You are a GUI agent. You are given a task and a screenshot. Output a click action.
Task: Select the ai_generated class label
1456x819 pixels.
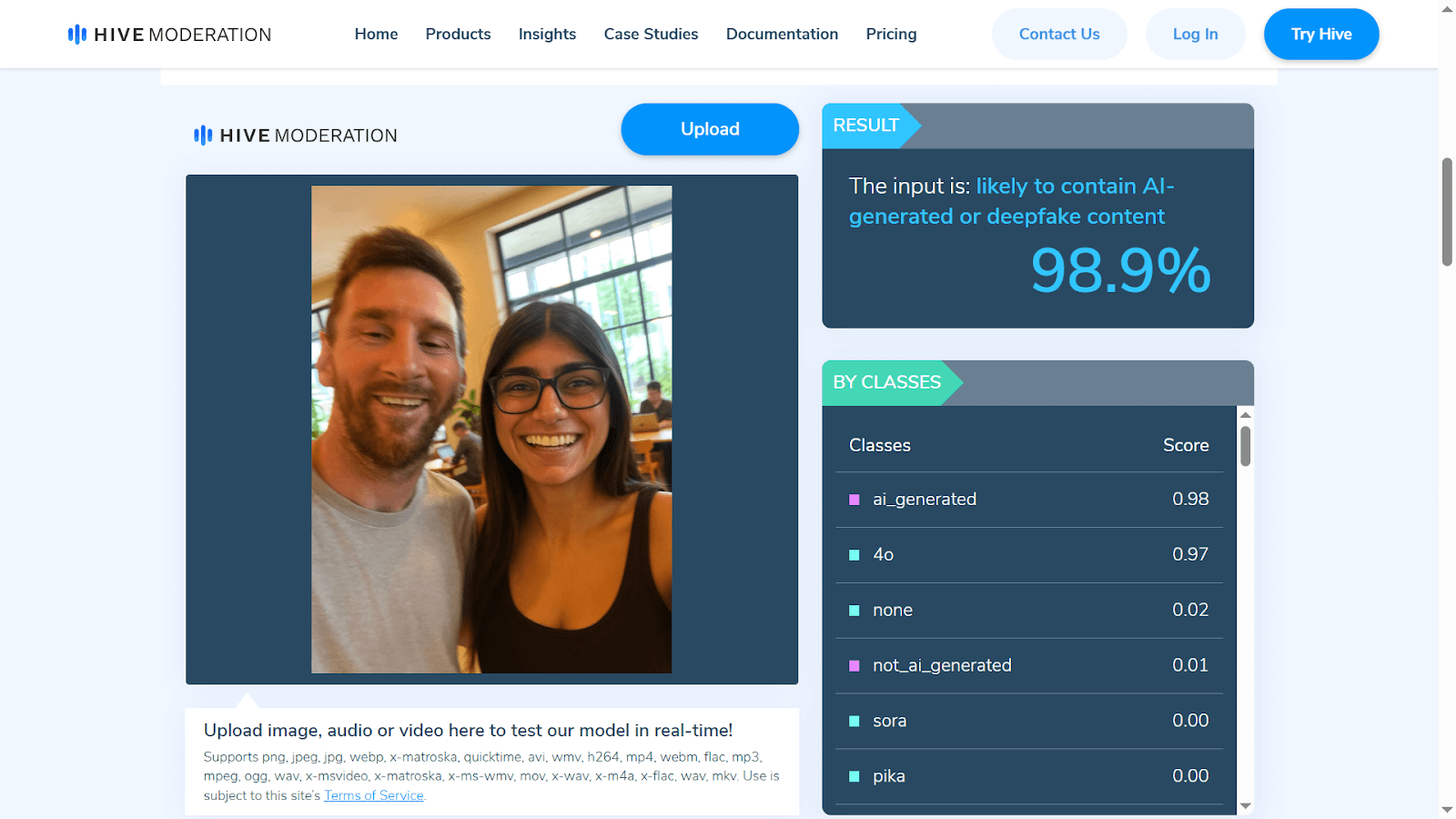925,500
